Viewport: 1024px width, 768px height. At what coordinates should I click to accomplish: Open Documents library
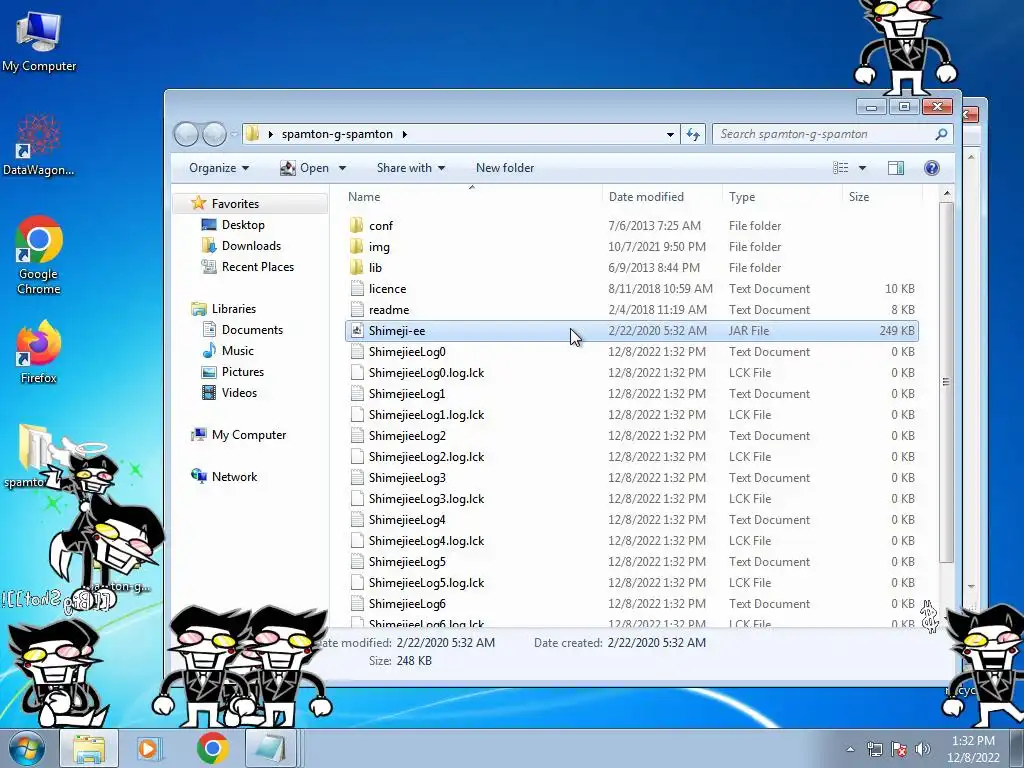(252, 330)
